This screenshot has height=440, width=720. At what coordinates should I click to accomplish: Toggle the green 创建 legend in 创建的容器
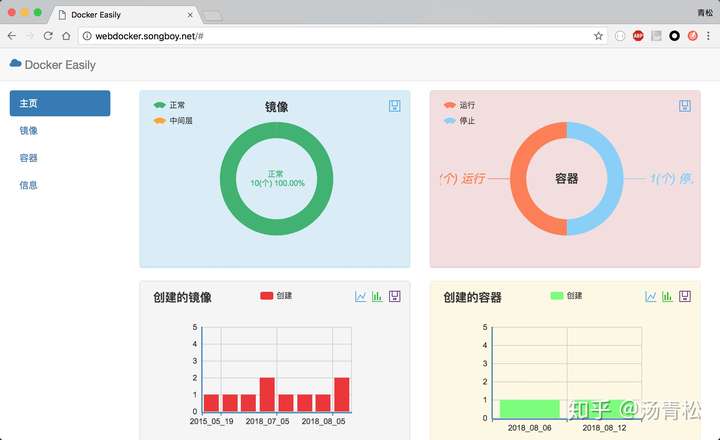pos(566,296)
